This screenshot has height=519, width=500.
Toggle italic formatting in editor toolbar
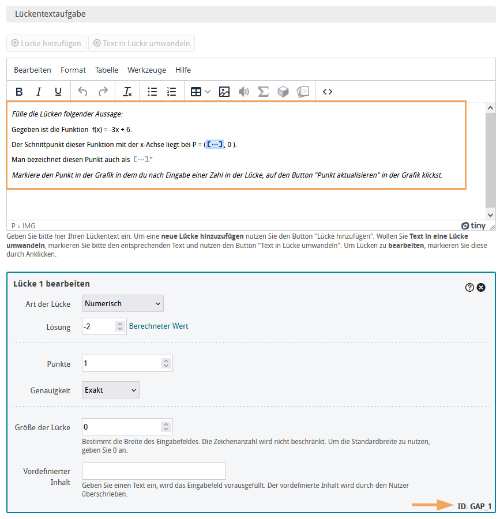point(39,92)
